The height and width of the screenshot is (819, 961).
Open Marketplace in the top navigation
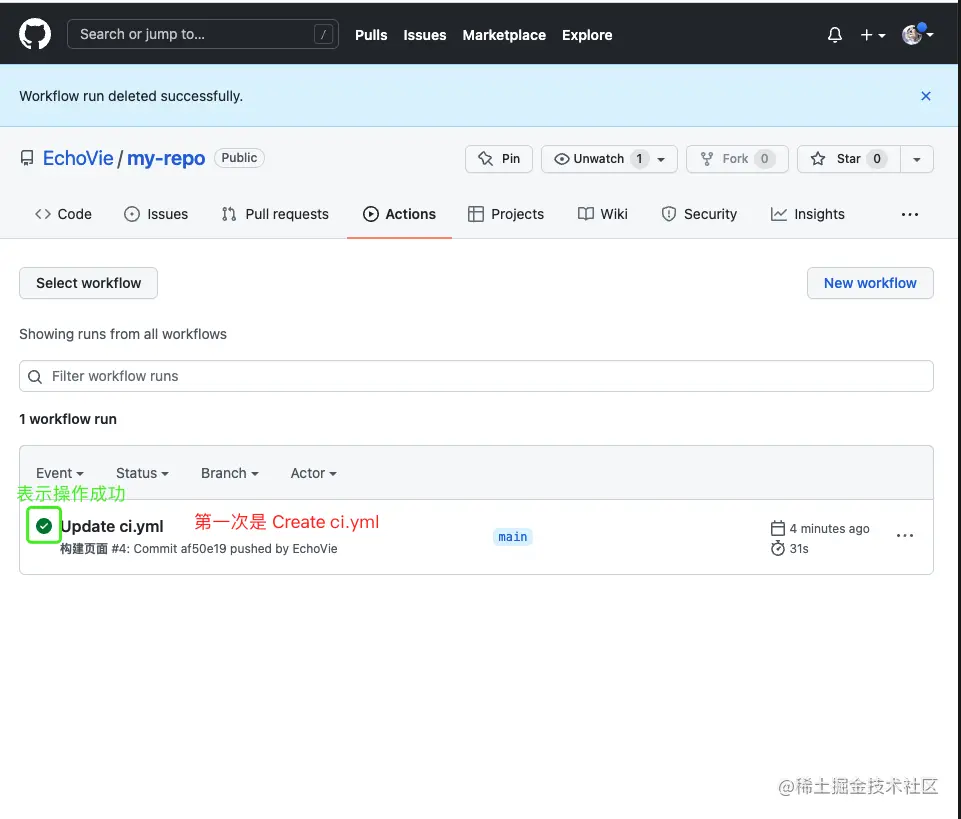[x=504, y=35]
